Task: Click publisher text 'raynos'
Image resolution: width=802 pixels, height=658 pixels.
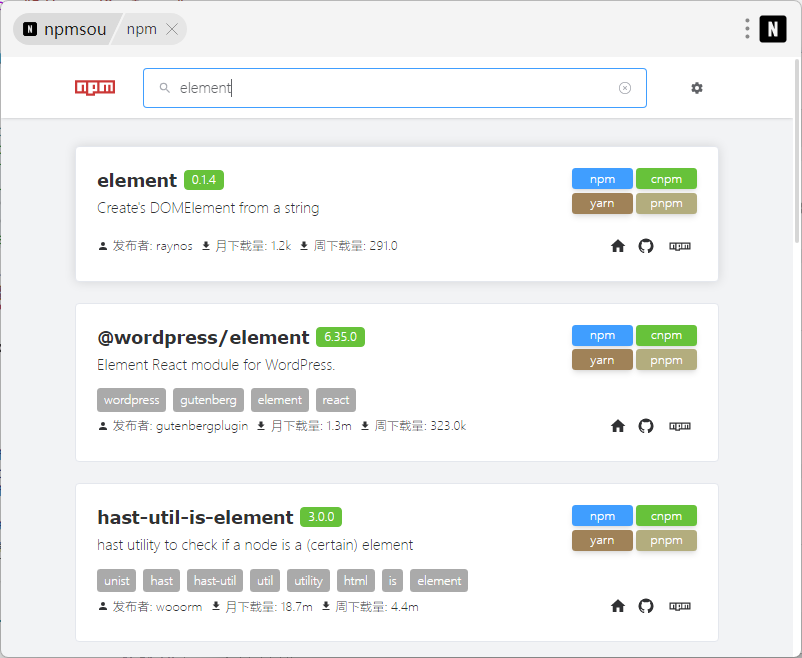Action: (x=174, y=246)
